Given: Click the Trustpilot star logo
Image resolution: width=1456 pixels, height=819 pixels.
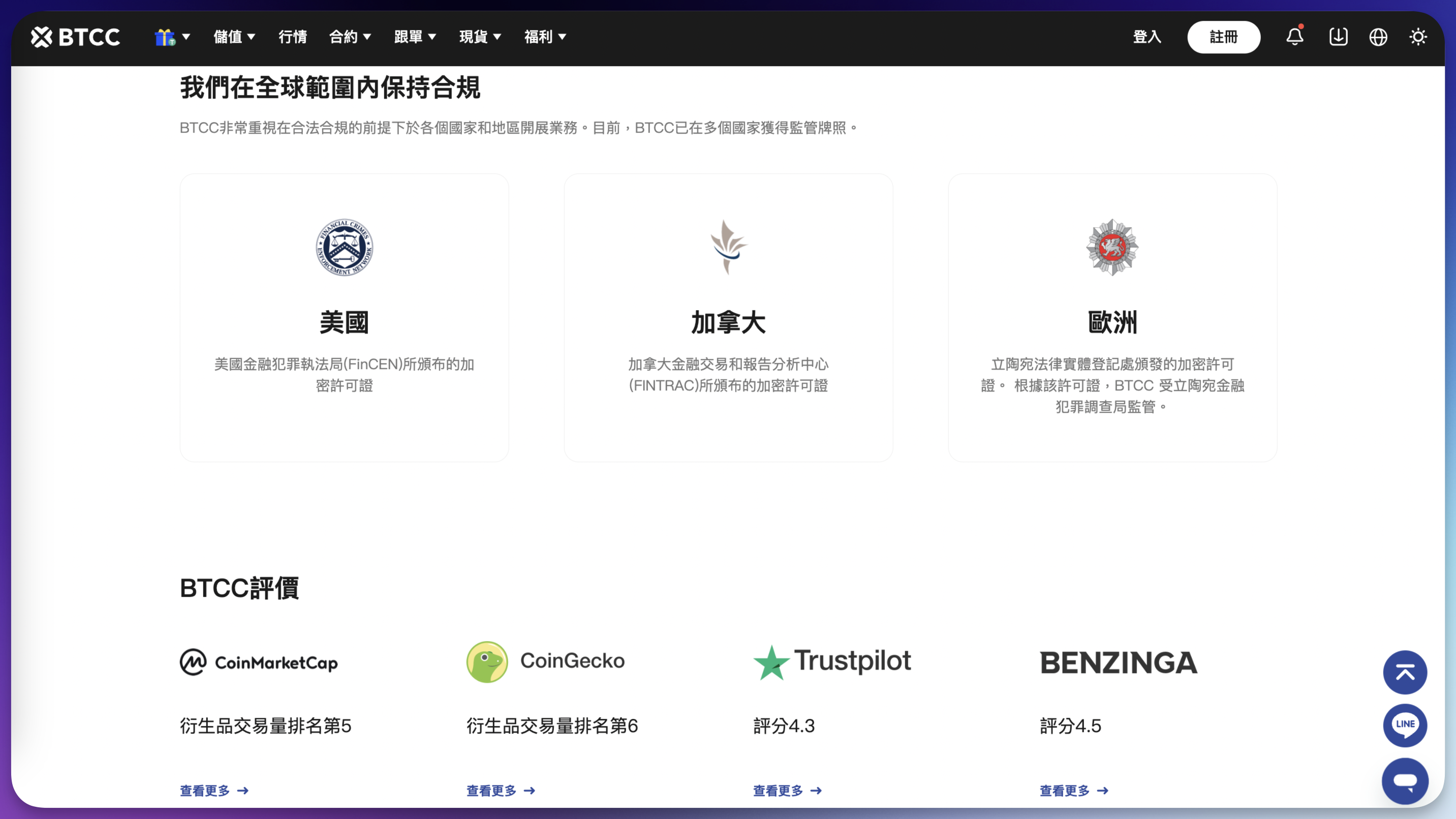Looking at the screenshot, I should pos(832,662).
